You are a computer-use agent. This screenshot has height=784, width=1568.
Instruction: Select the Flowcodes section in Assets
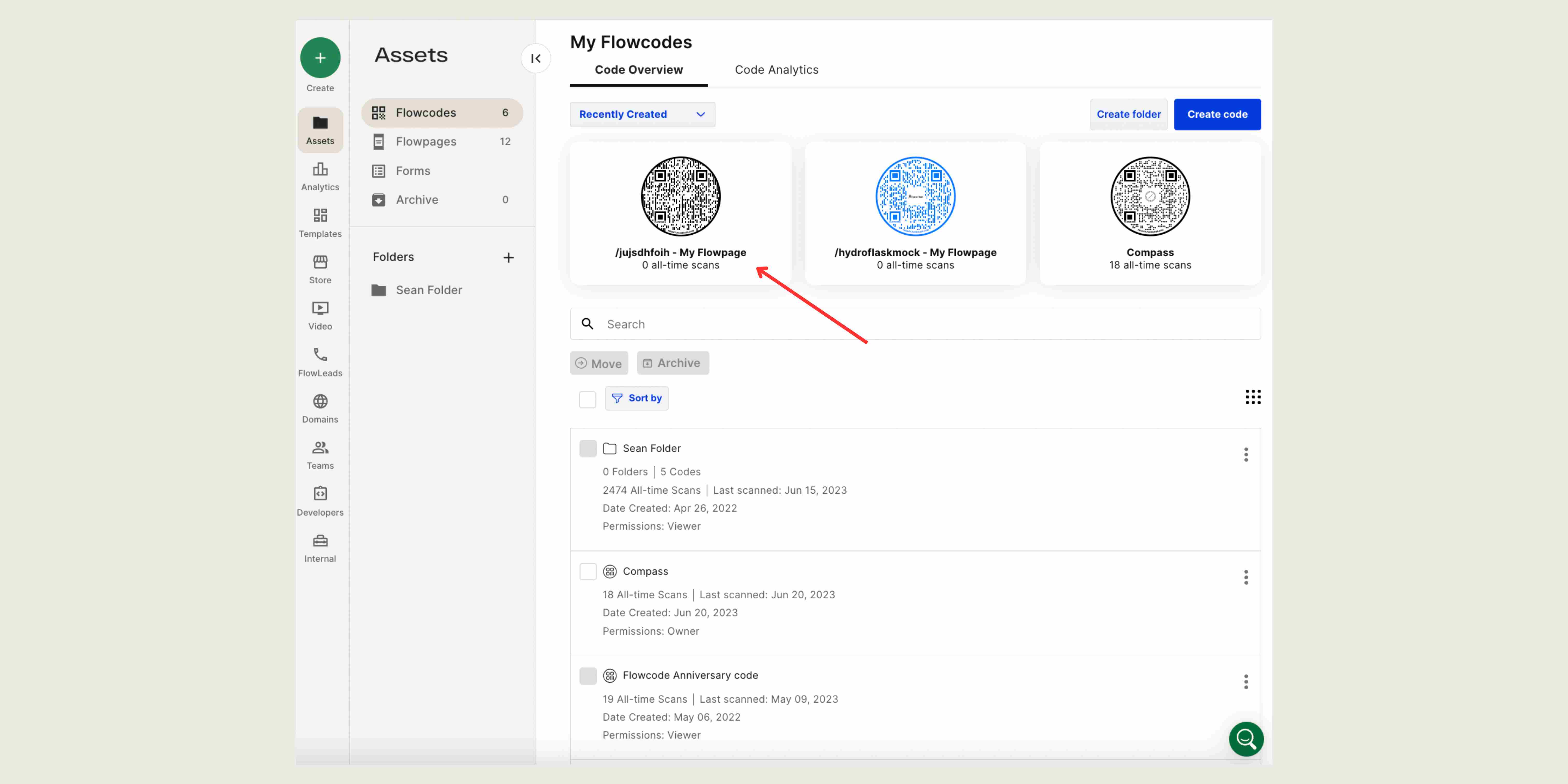[426, 112]
